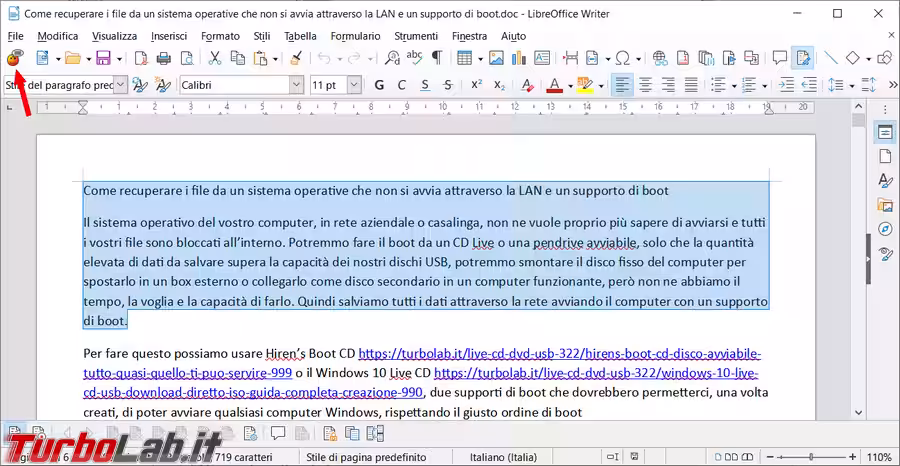Click the Cut scissors icon

214,58
